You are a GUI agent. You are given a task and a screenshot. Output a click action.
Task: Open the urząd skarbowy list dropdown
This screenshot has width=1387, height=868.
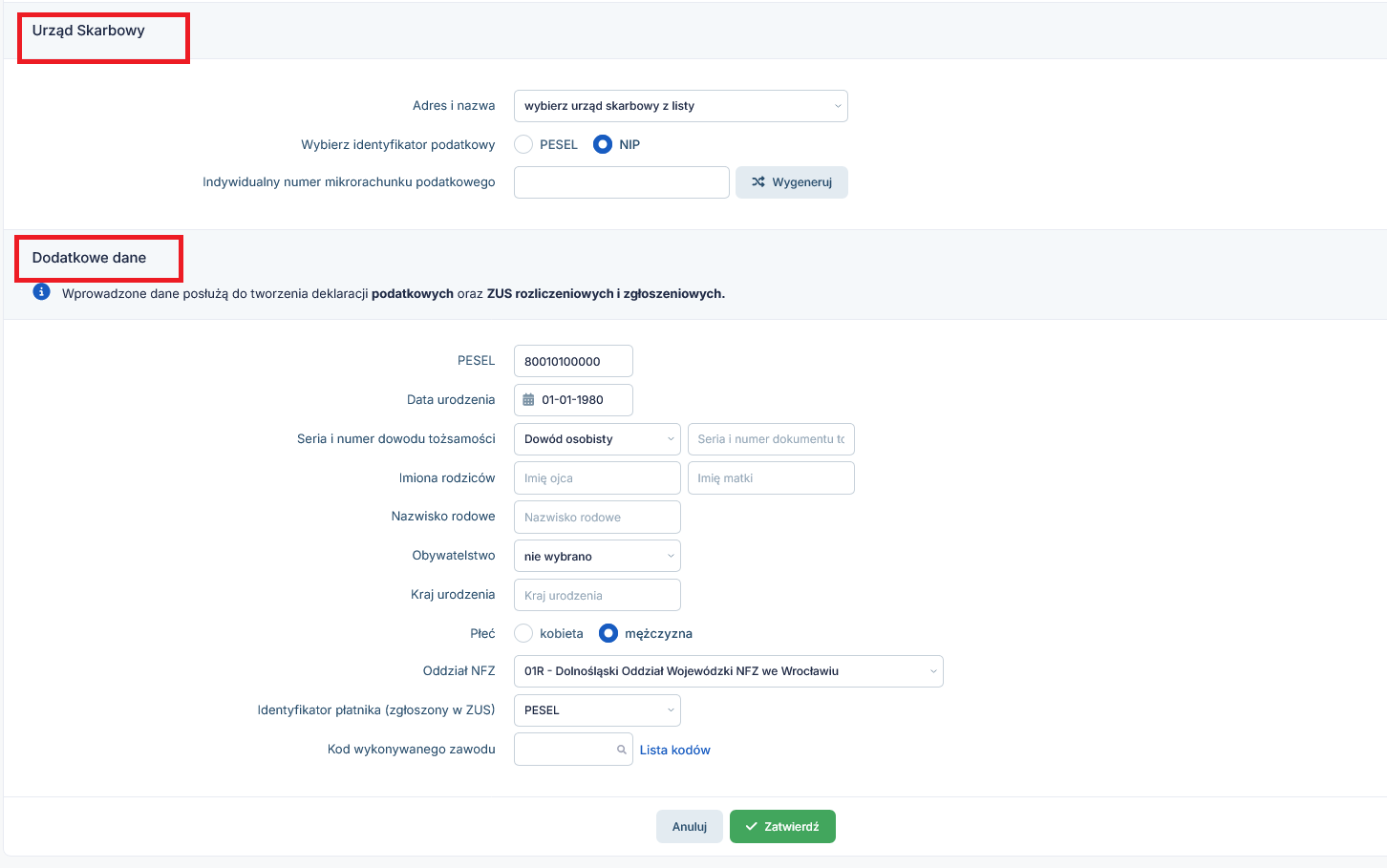680,106
